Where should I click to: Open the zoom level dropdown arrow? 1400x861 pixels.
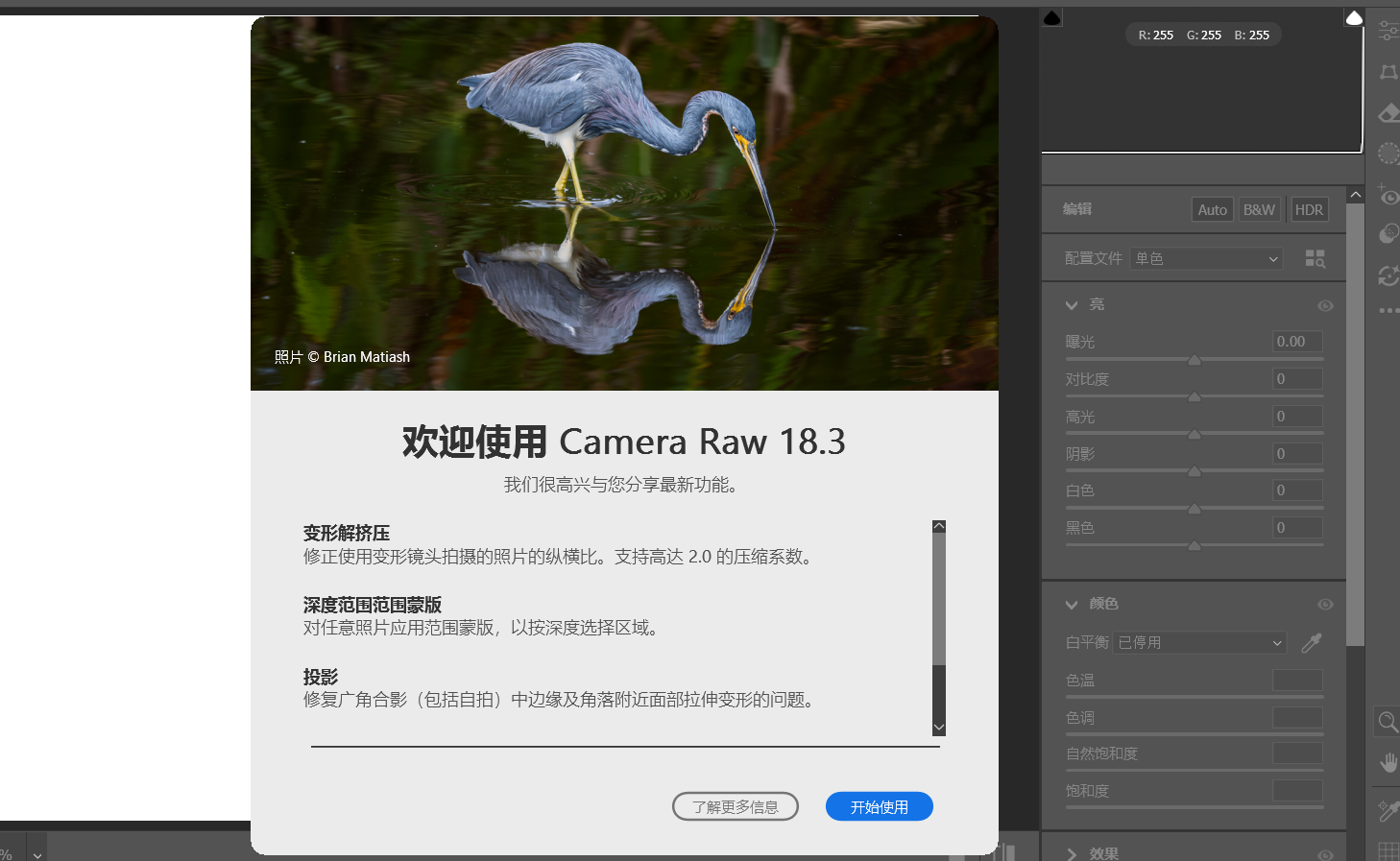pos(37,854)
